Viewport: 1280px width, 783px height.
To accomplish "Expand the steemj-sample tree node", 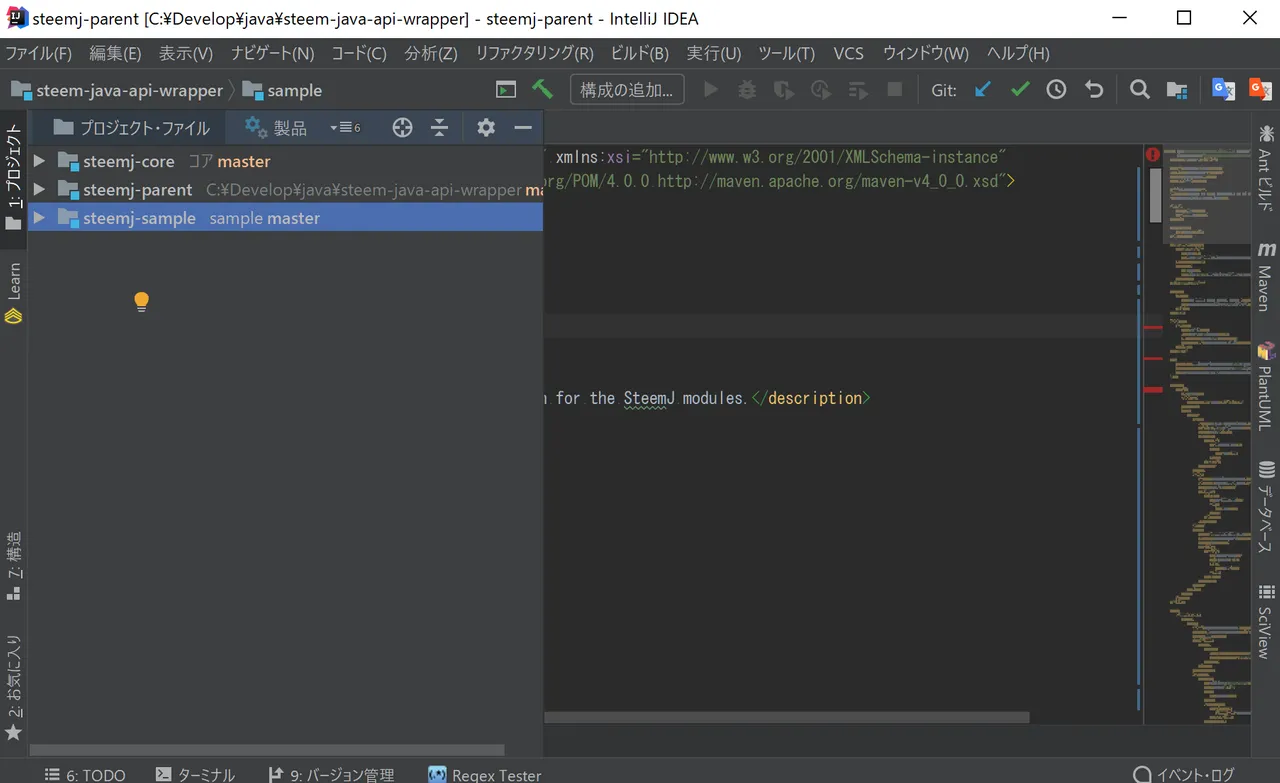I will click(x=39, y=218).
